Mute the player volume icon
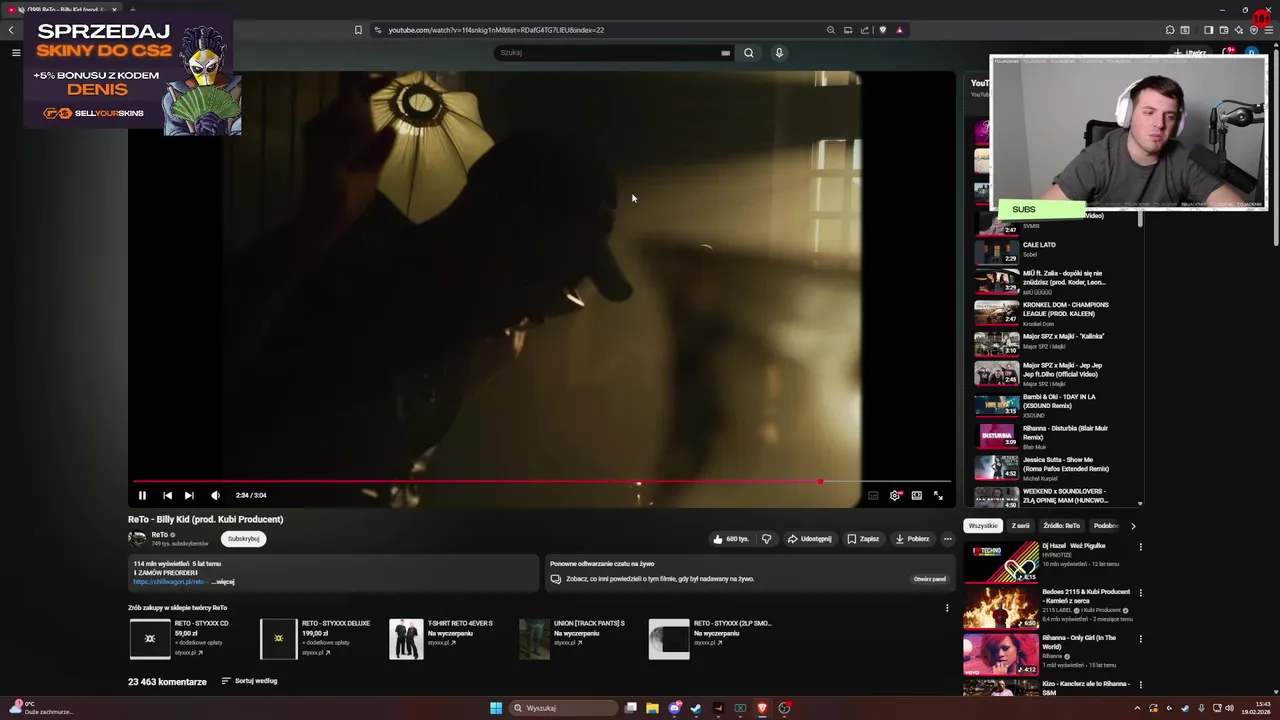This screenshot has height=720, width=1280. click(215, 495)
